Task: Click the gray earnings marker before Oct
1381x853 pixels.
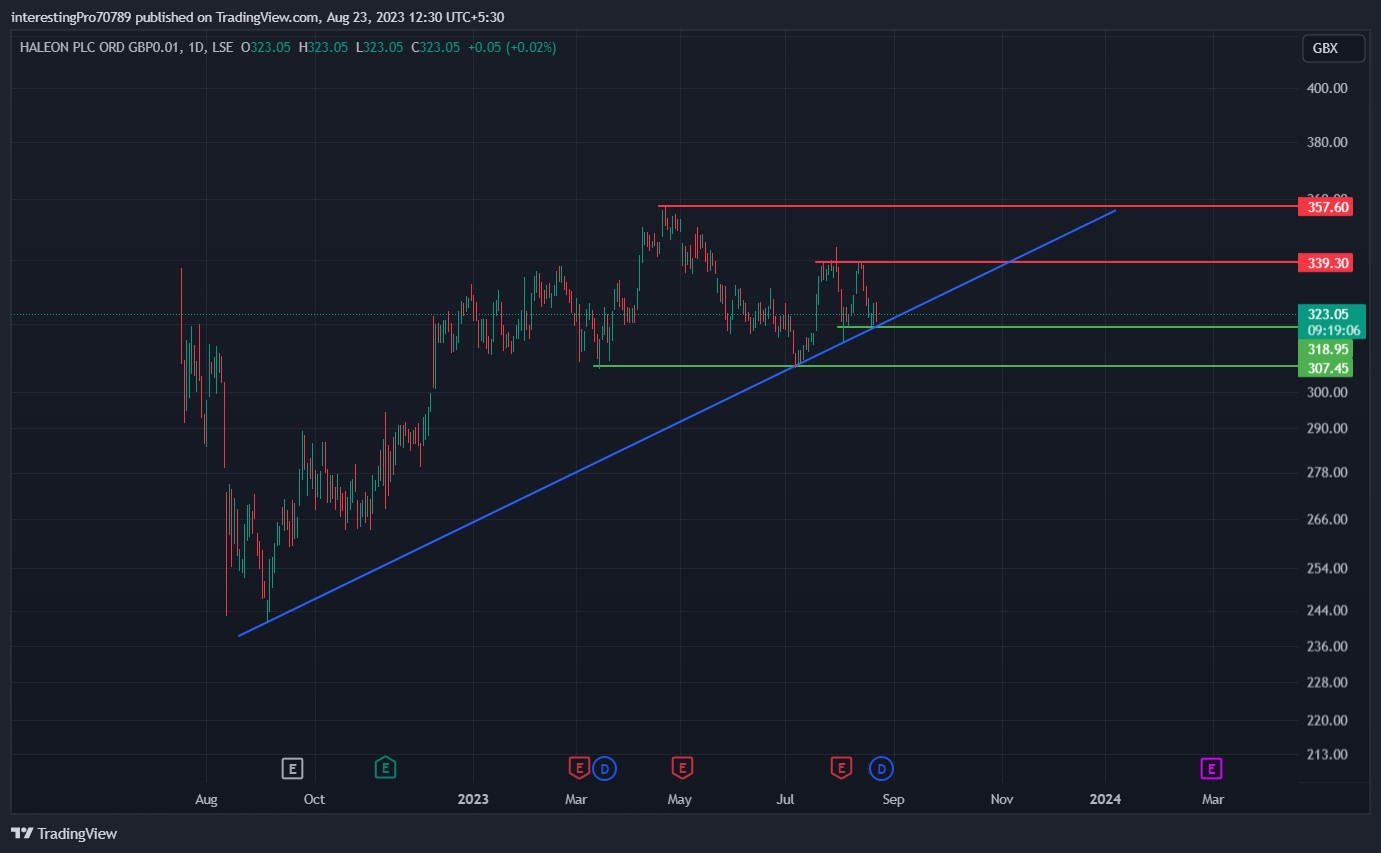Action: (292, 768)
